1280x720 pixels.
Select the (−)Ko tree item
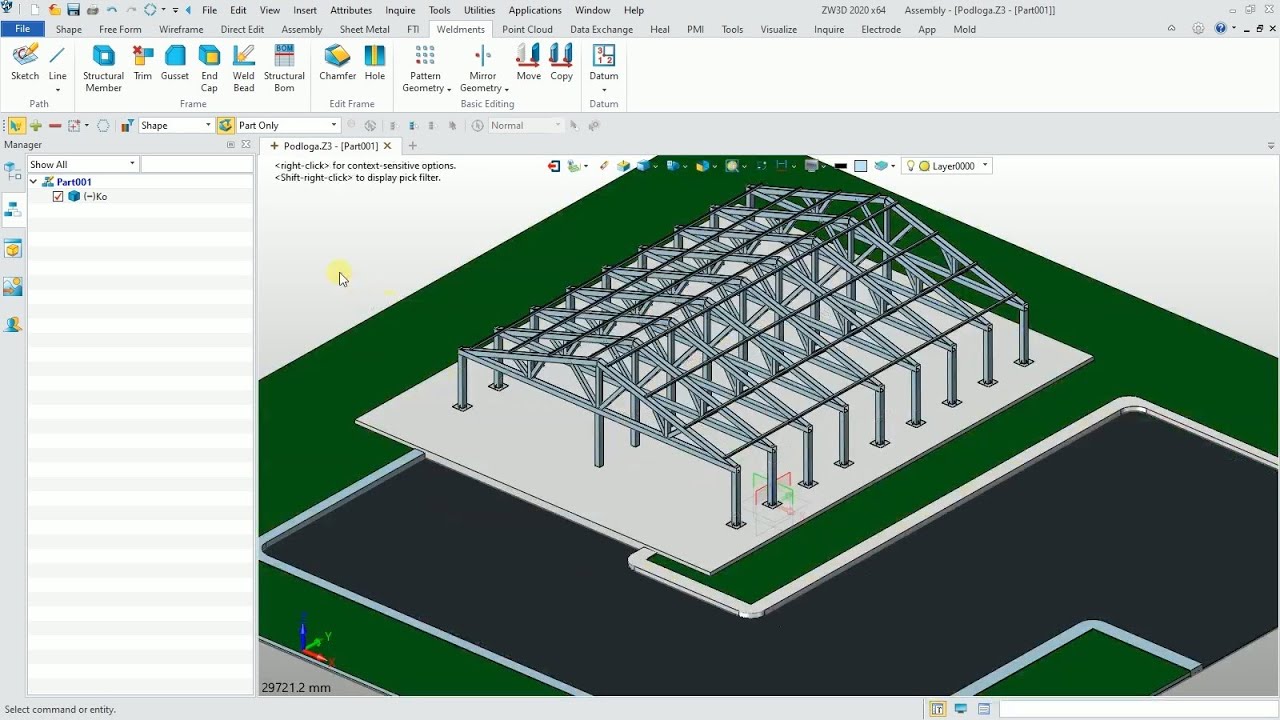(x=95, y=197)
